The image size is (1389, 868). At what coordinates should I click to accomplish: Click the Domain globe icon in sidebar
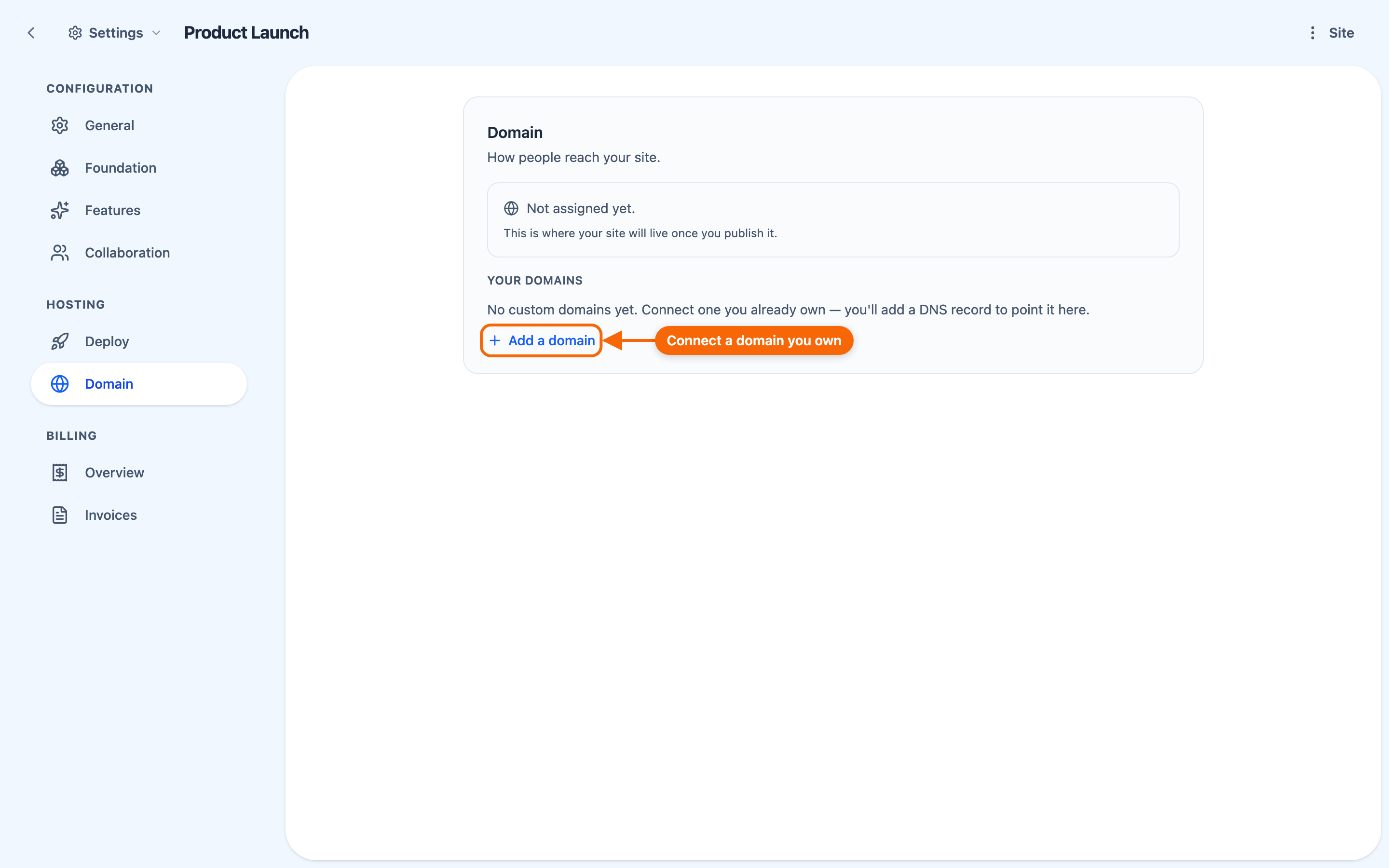[x=60, y=383]
